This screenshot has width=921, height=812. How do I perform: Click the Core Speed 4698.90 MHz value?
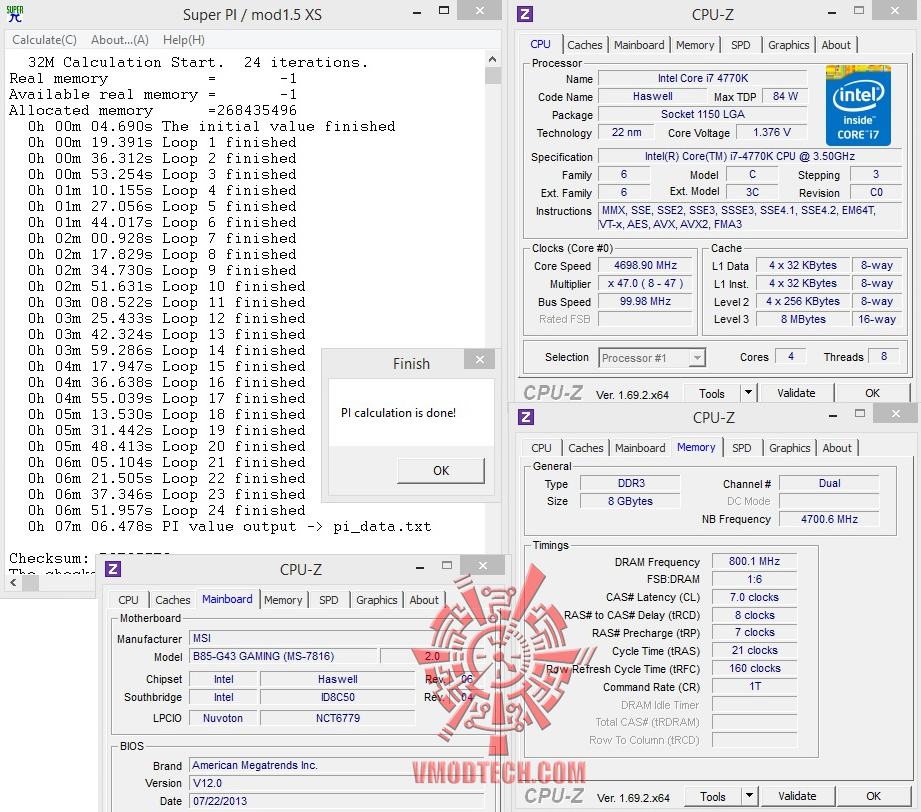click(x=646, y=266)
